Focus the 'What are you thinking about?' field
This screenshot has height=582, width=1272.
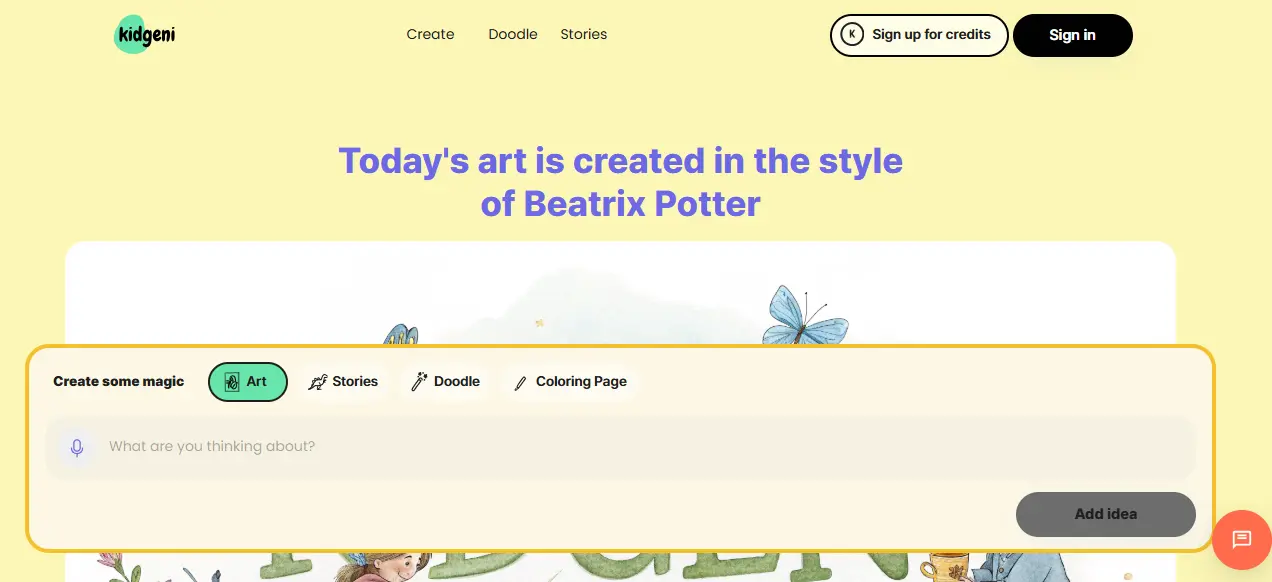tap(620, 446)
